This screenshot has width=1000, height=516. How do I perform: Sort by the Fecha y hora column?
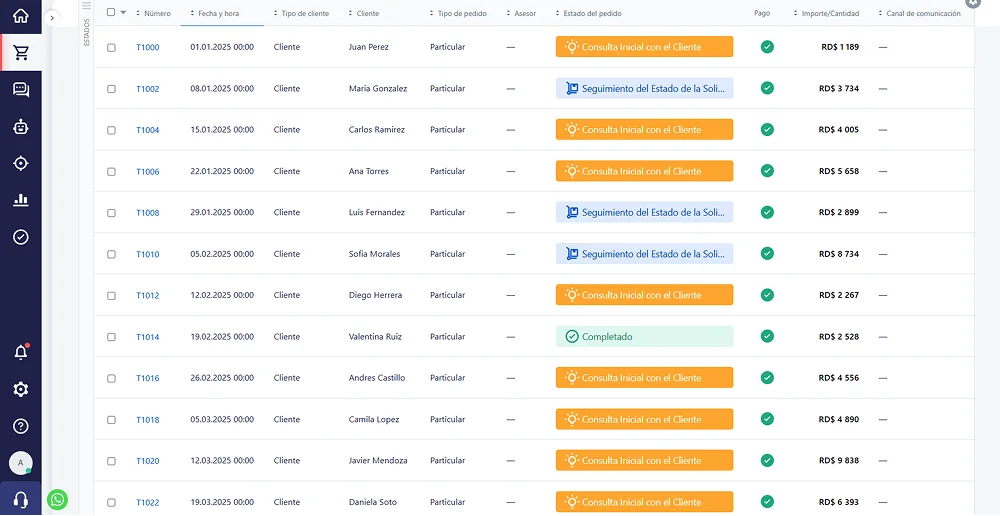tap(219, 14)
